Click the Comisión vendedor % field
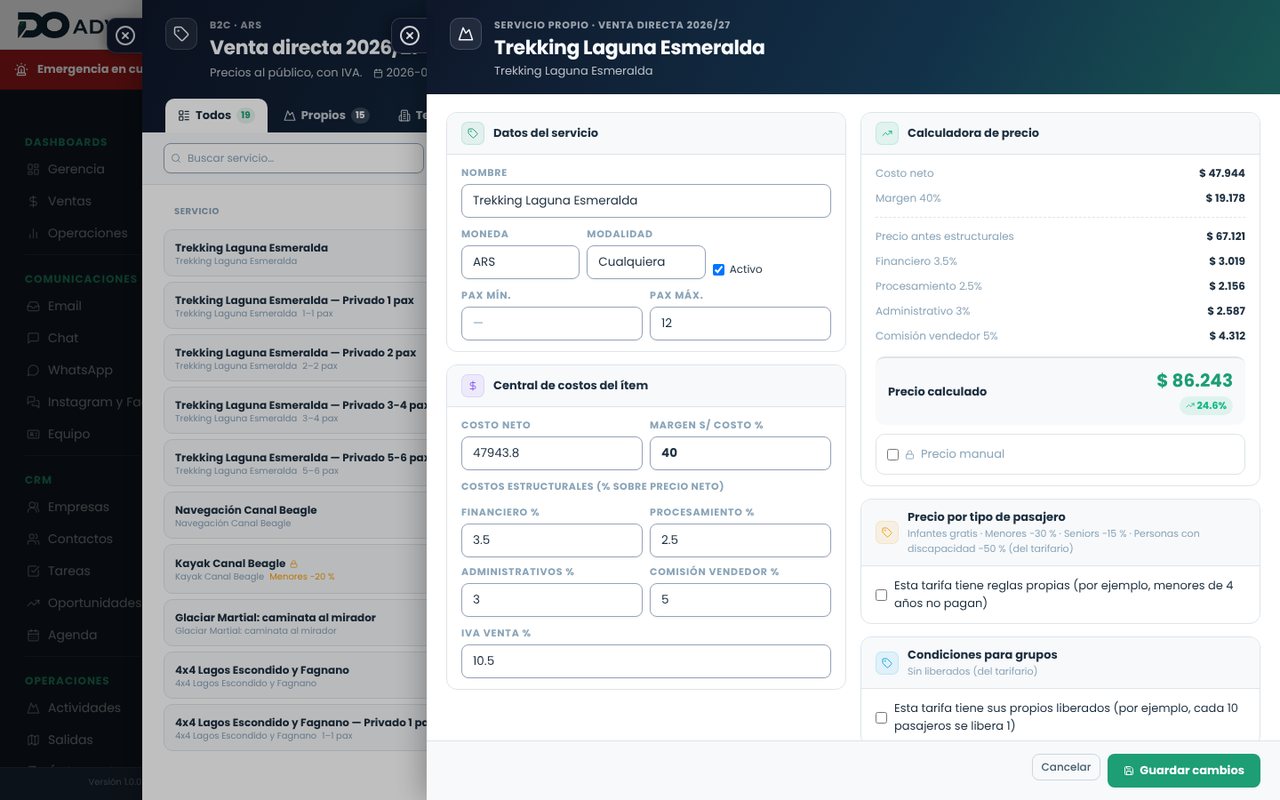This screenshot has height=800, width=1280. (x=740, y=600)
